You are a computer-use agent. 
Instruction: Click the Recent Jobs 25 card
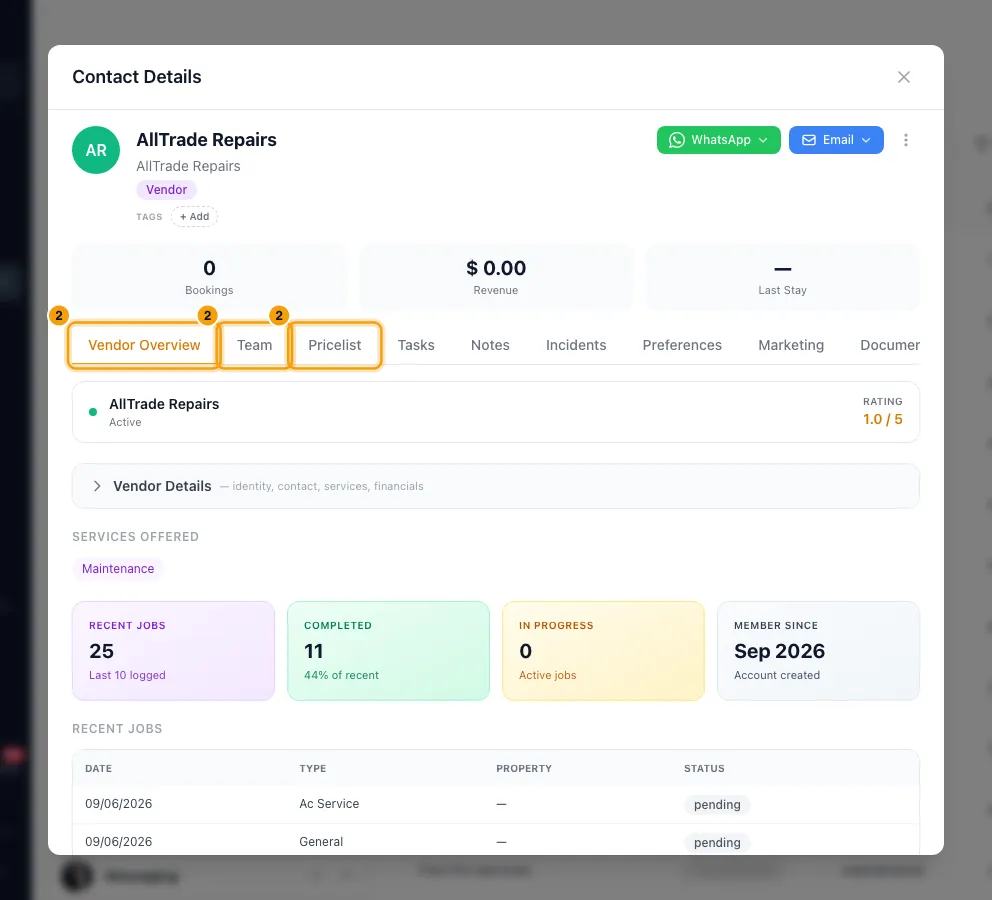(173, 651)
